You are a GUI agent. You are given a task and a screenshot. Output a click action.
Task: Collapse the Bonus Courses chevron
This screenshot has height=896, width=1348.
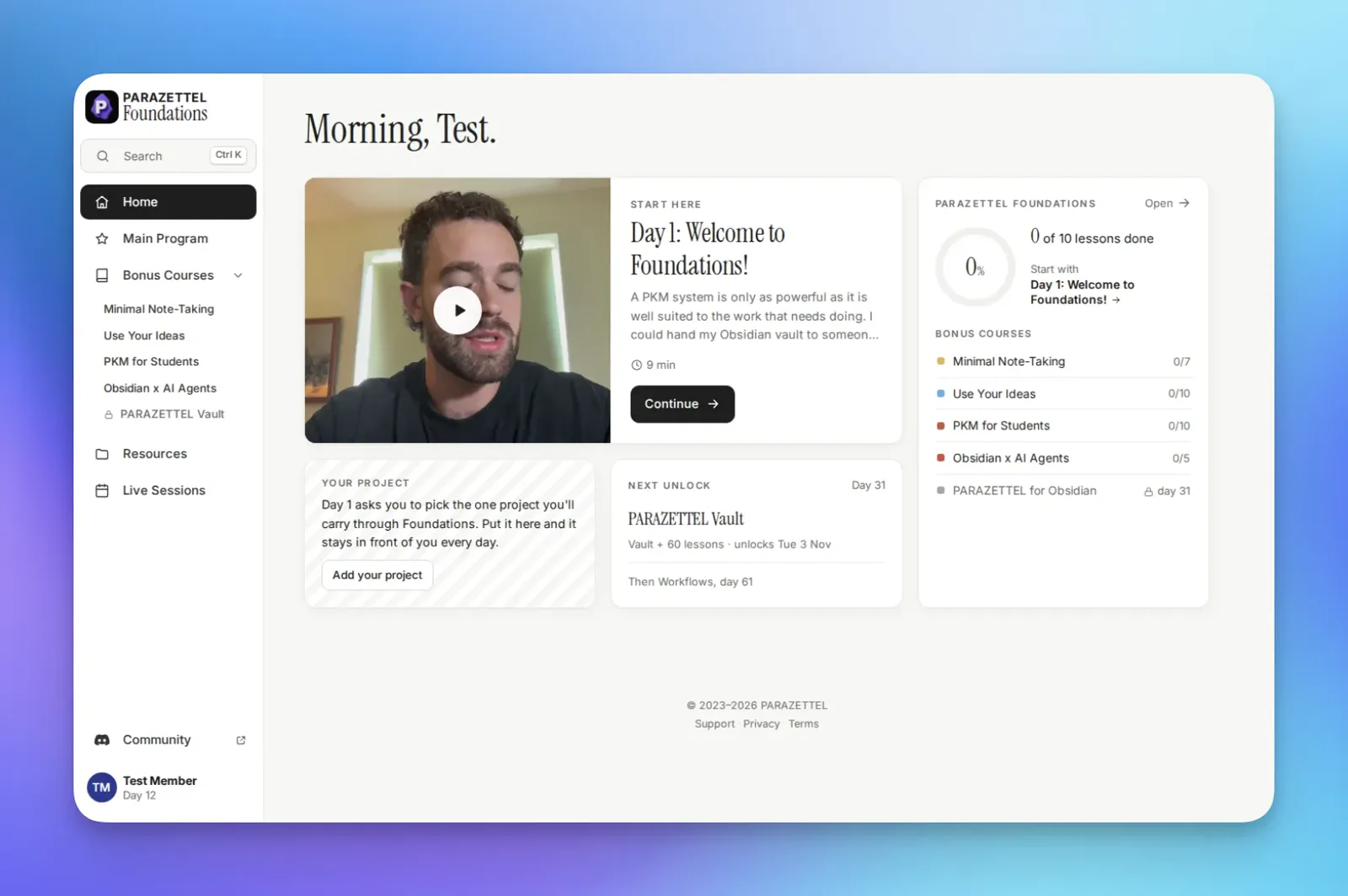238,275
